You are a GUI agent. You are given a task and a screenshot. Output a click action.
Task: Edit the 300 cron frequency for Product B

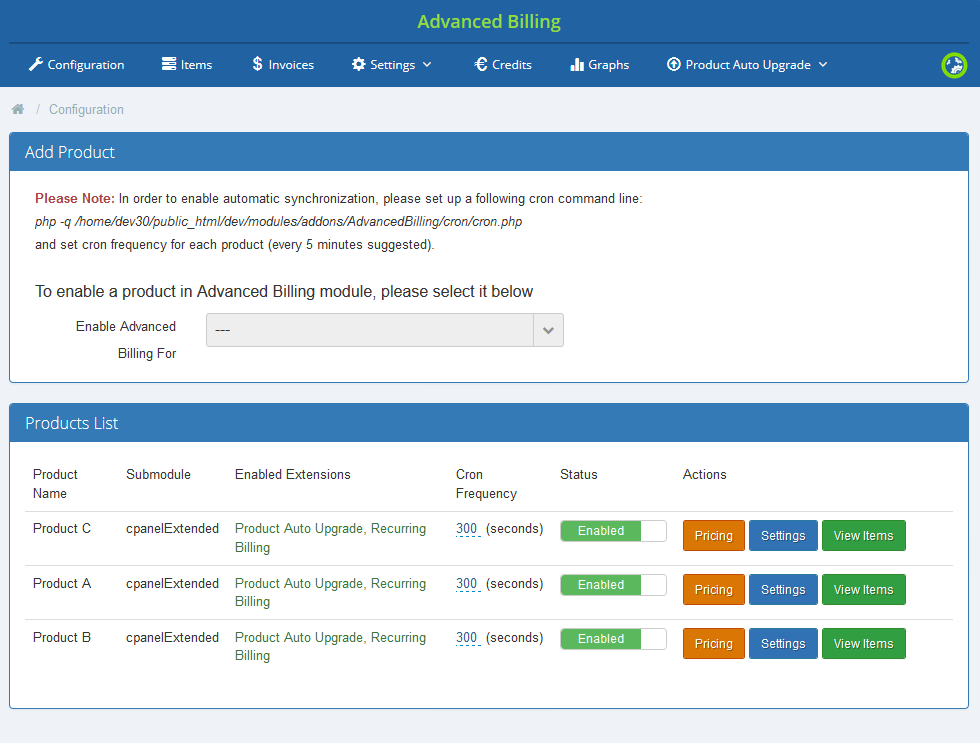click(467, 637)
